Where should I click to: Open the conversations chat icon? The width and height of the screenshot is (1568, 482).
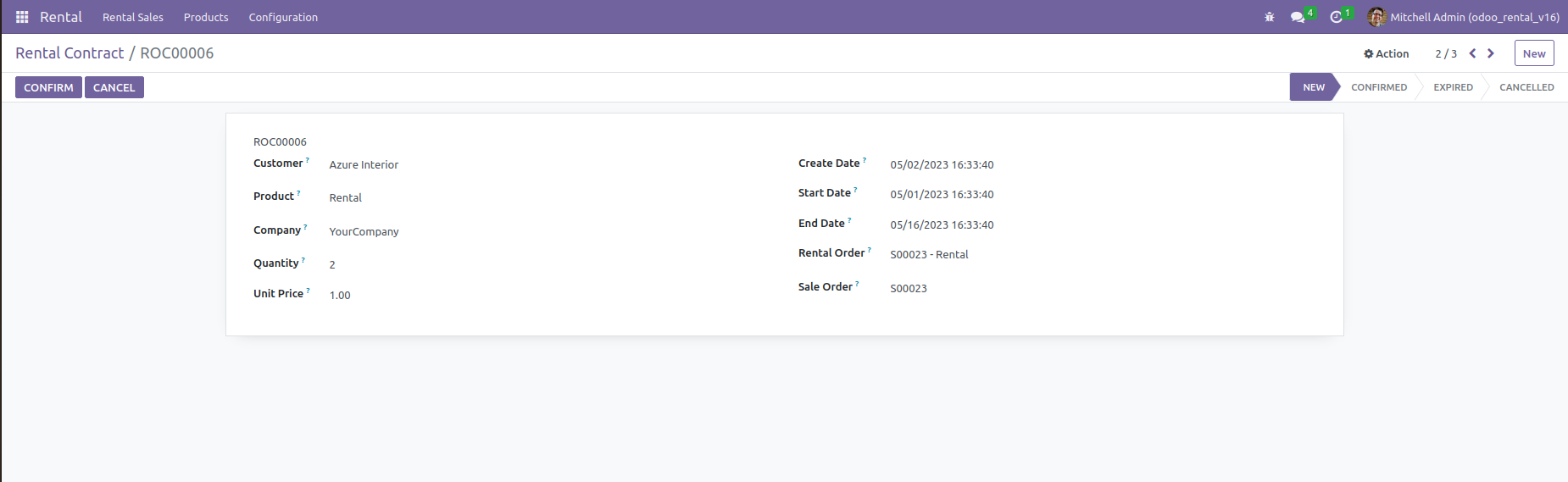pyautogui.click(x=1298, y=17)
